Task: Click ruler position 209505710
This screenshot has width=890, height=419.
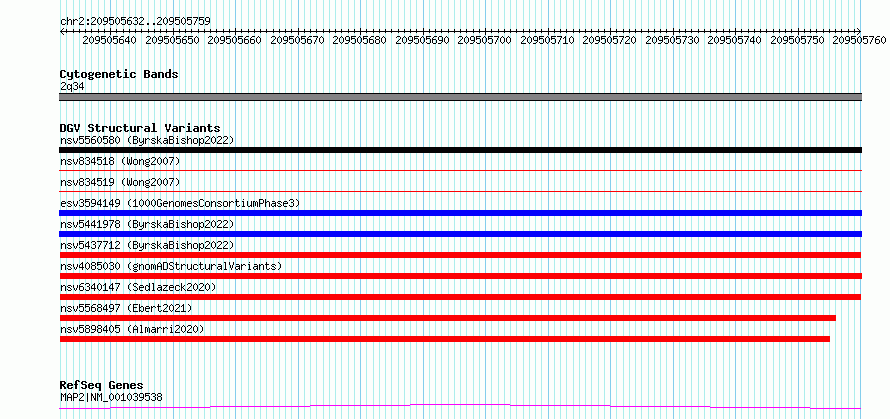Action: [547, 40]
